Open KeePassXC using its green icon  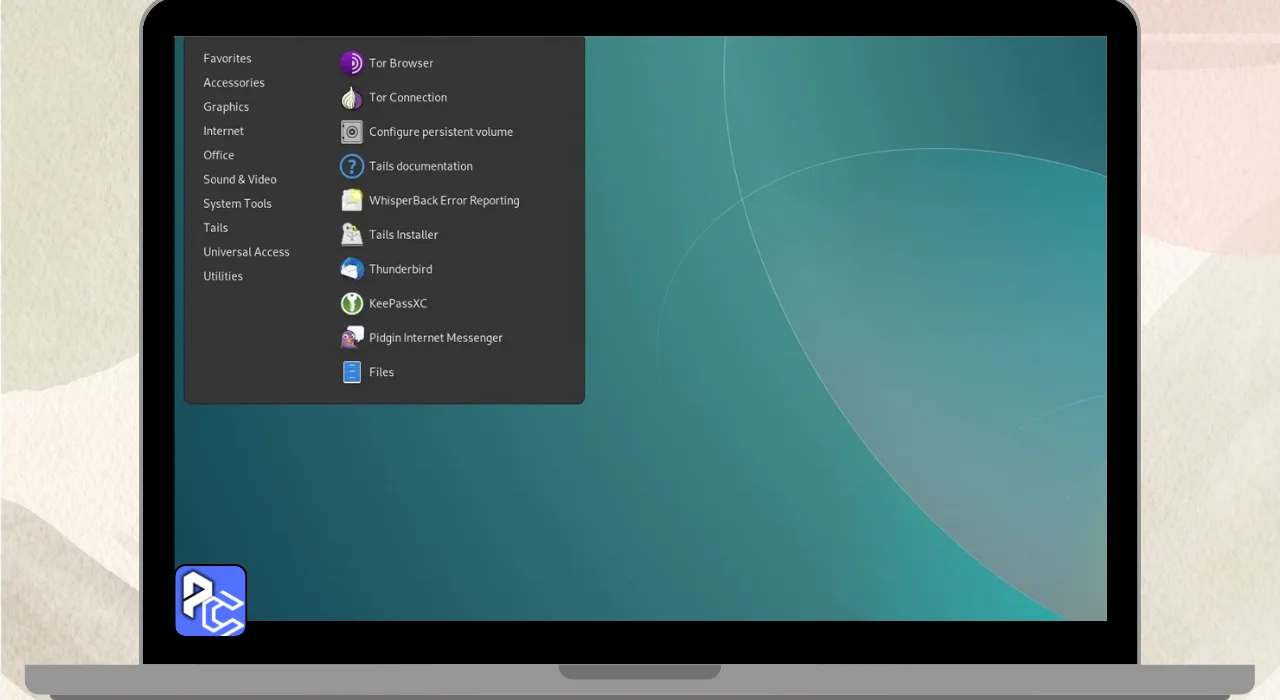(x=351, y=304)
